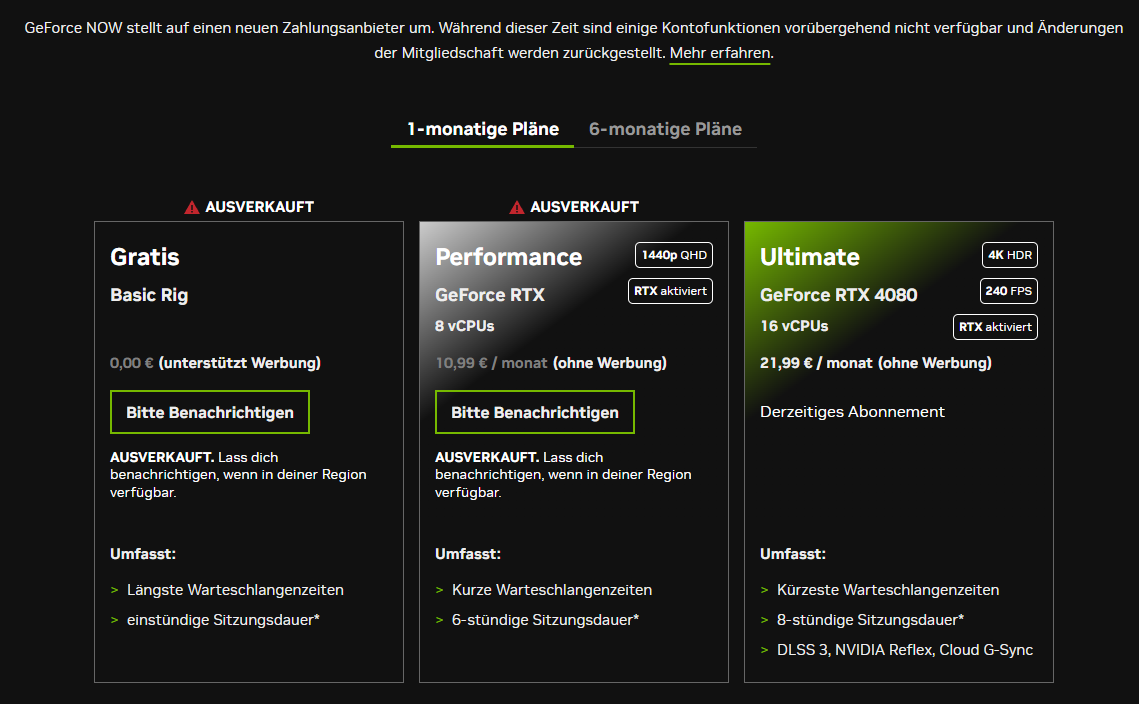Click the '10,99 € / monat' price

[491, 363]
